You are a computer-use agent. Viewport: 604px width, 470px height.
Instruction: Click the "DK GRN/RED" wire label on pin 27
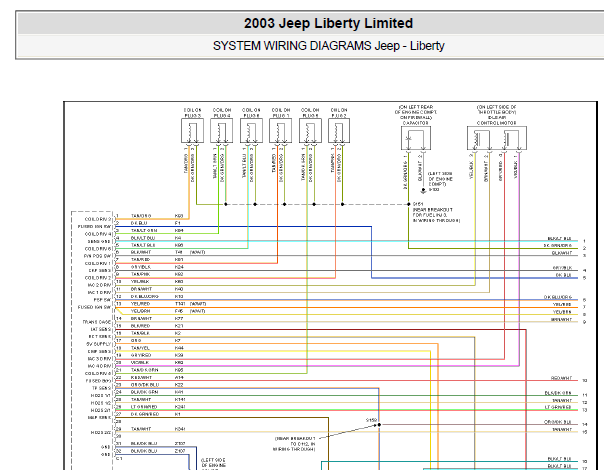pyautogui.click(x=144, y=414)
